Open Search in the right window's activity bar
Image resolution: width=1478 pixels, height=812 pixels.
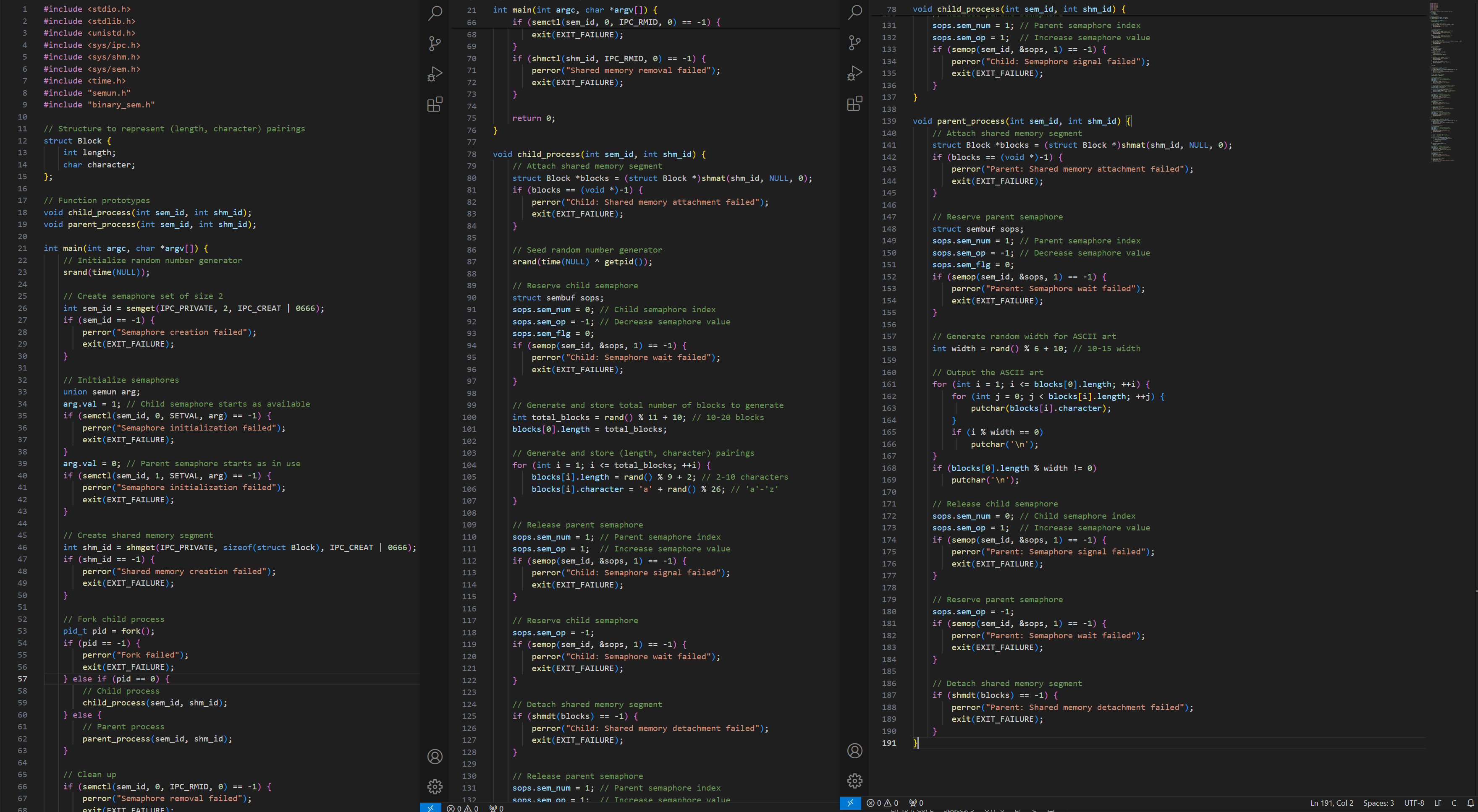click(x=854, y=13)
